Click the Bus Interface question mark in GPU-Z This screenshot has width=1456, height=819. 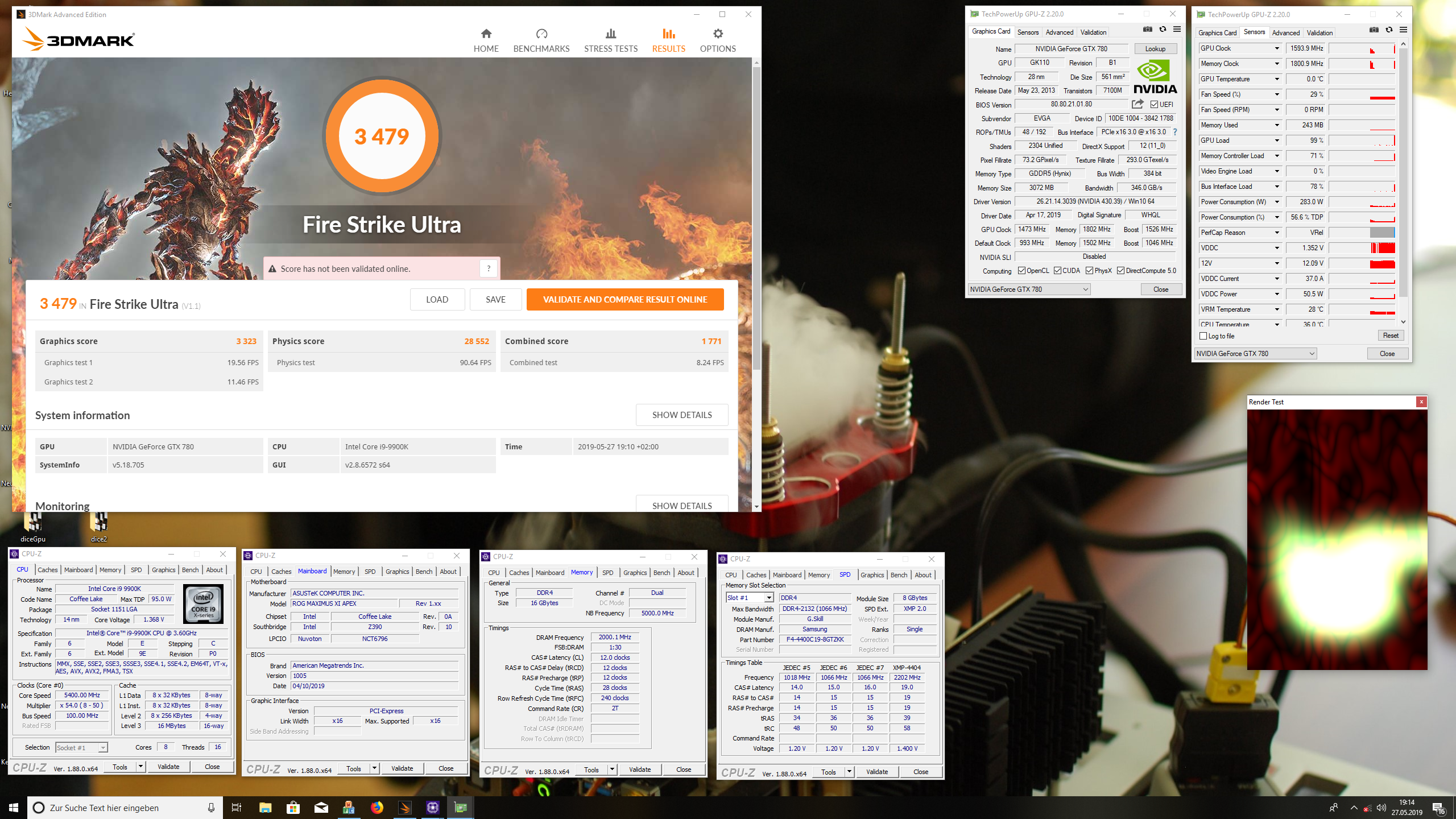pyautogui.click(x=1175, y=132)
